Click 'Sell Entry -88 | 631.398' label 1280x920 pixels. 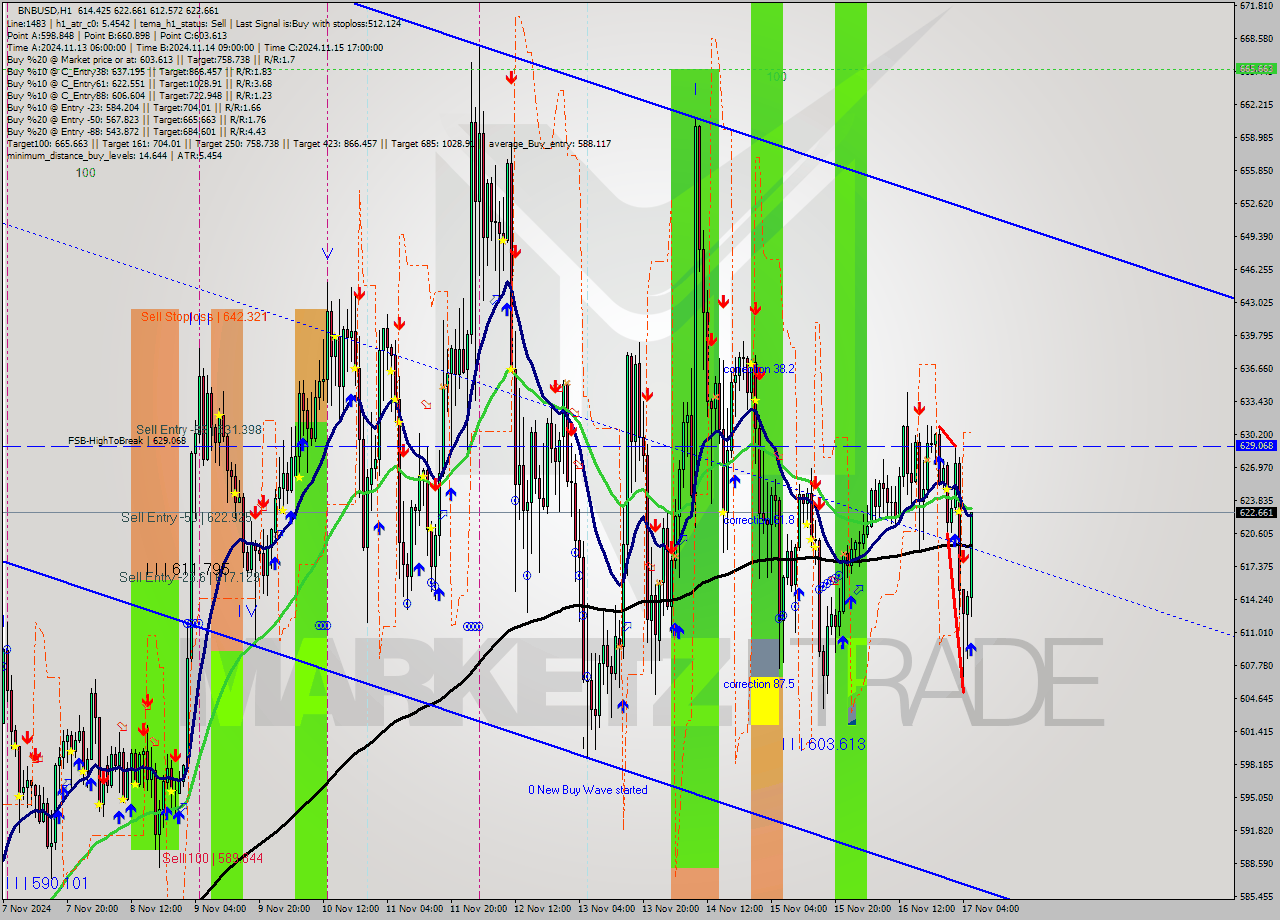[x=199, y=429]
